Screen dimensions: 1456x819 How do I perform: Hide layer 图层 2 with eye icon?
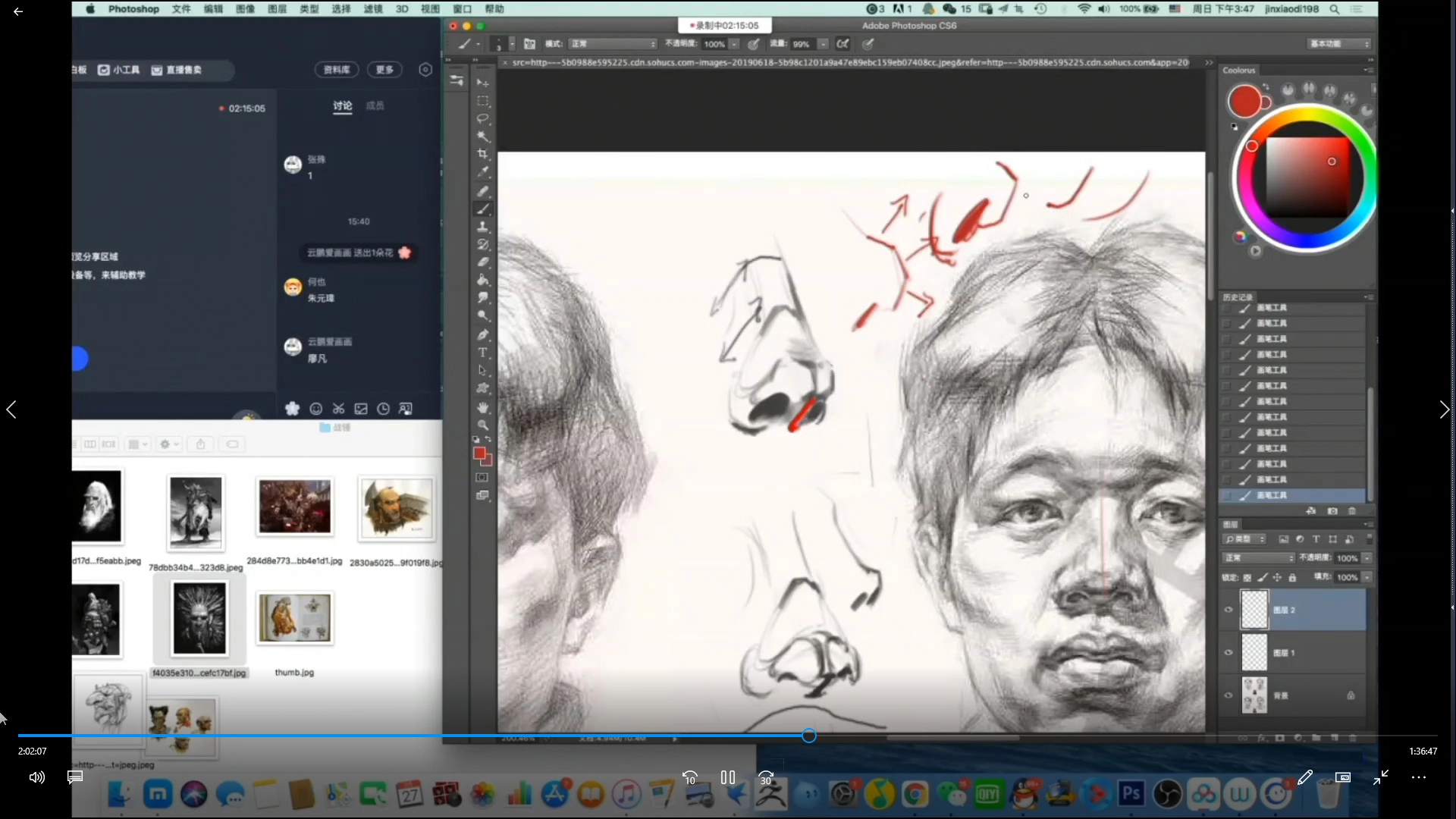coord(1228,610)
